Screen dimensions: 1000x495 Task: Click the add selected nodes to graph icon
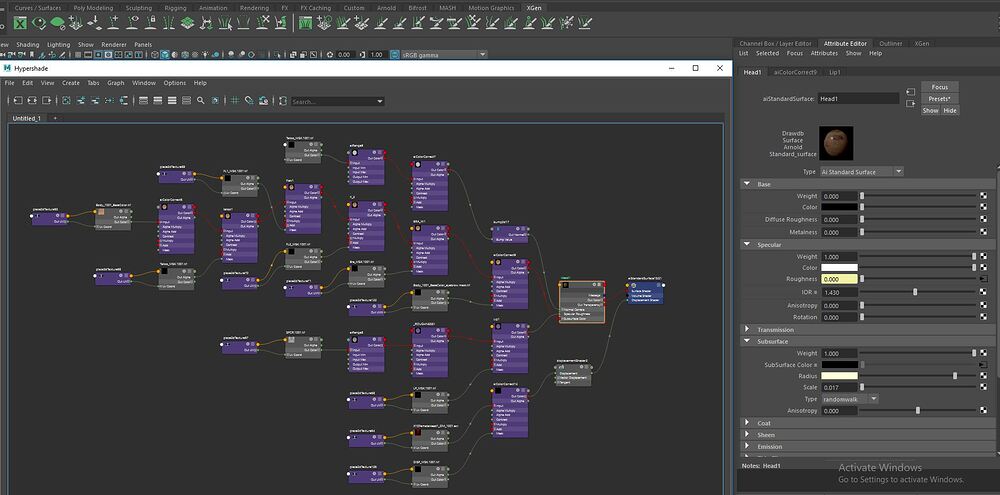click(81, 100)
